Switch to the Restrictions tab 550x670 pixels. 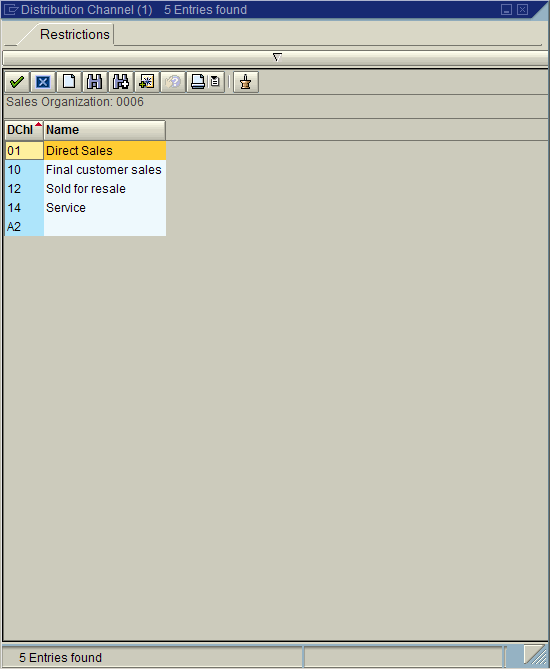[x=75, y=34]
